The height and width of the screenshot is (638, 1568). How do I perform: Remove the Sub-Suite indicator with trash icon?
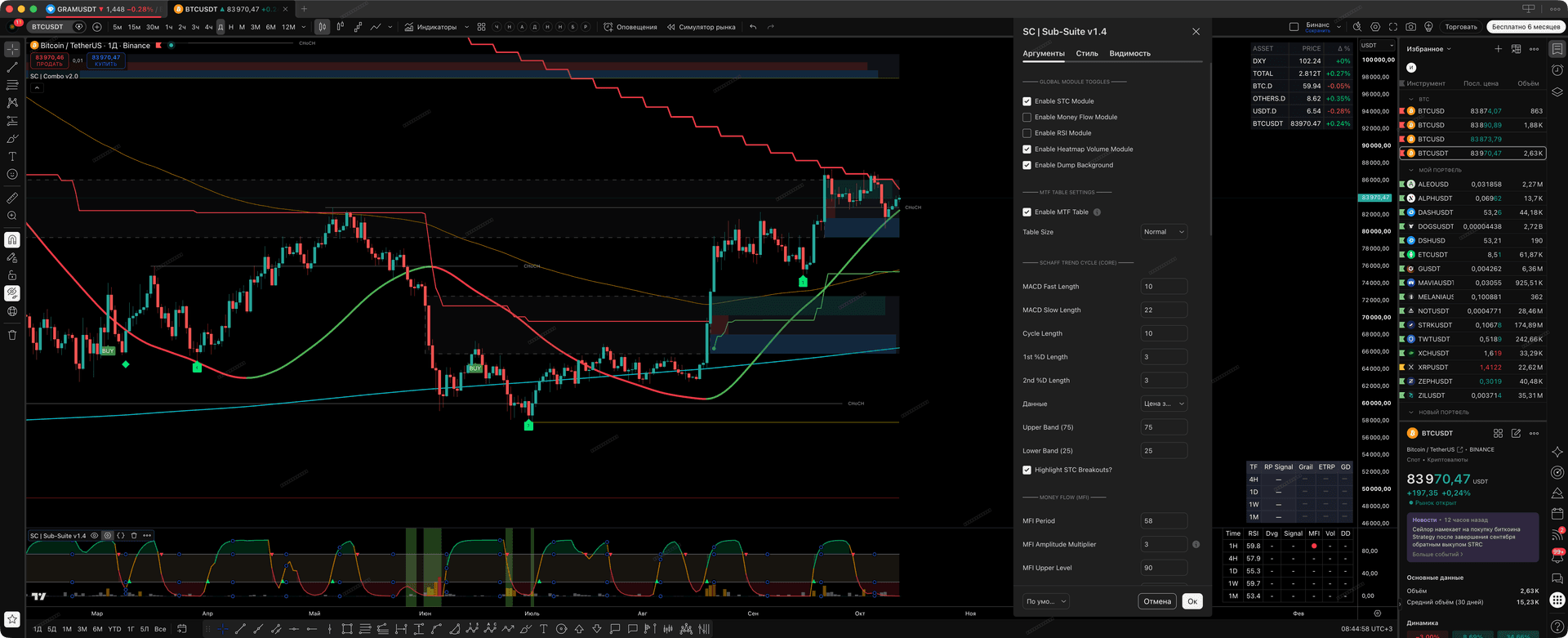coord(134,536)
